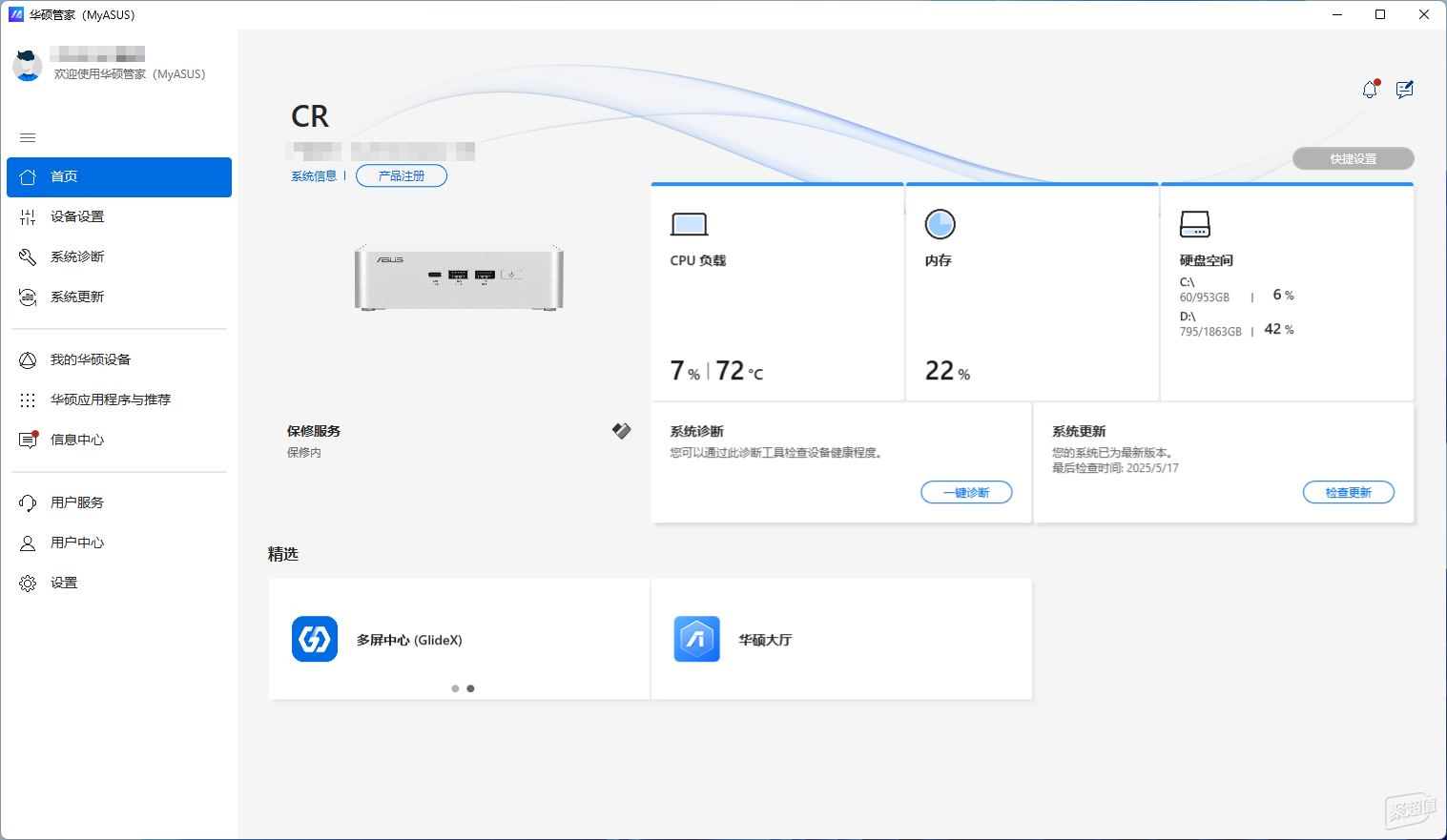Open 我的华硕设备 in the sidebar

tap(119, 360)
